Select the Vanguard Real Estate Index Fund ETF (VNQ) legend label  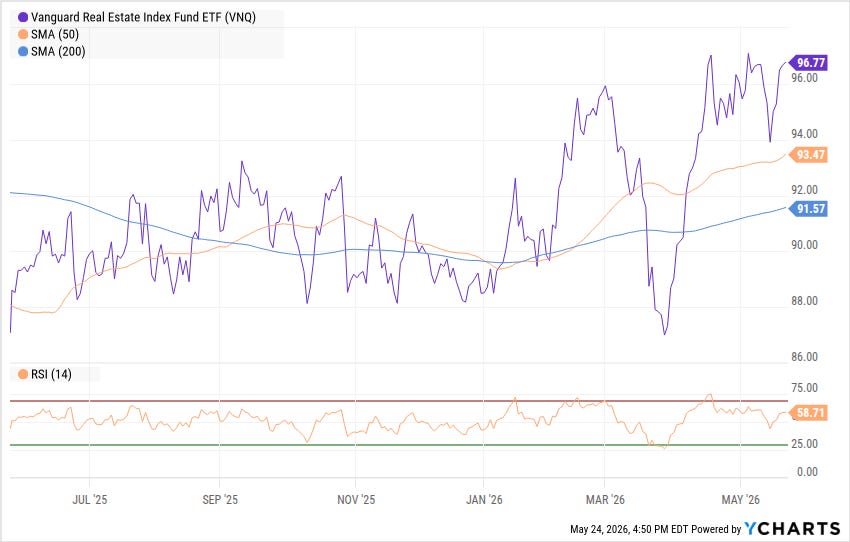143,17
